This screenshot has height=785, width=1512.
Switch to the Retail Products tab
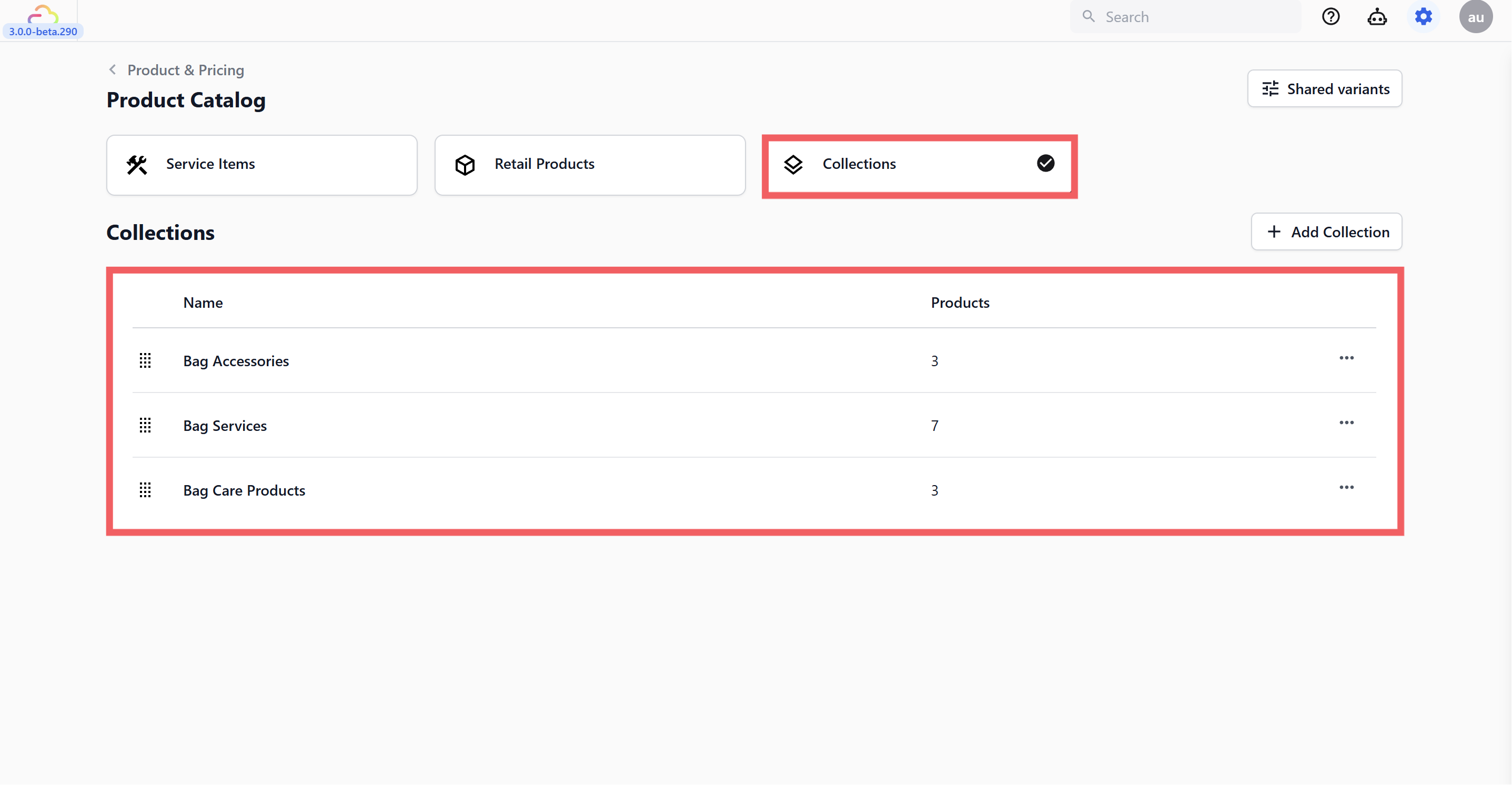point(589,164)
